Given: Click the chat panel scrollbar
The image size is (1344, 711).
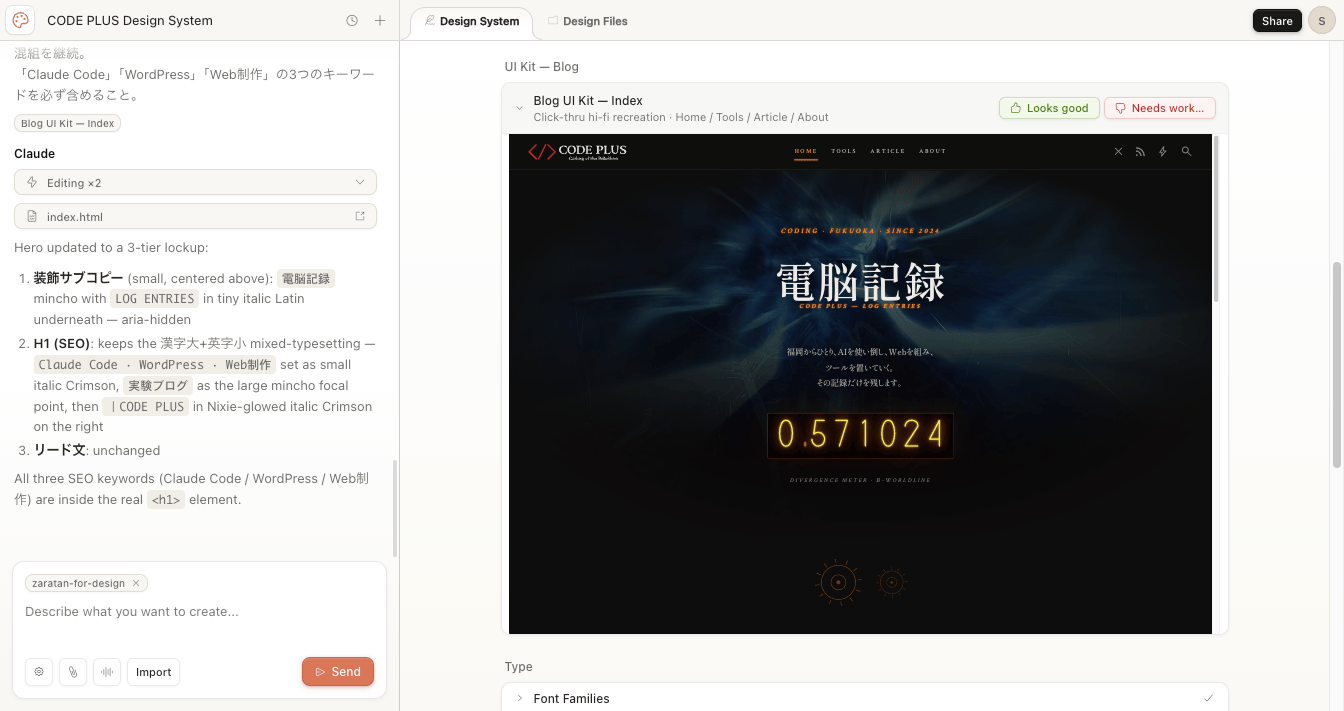Looking at the screenshot, I should coord(395,508).
